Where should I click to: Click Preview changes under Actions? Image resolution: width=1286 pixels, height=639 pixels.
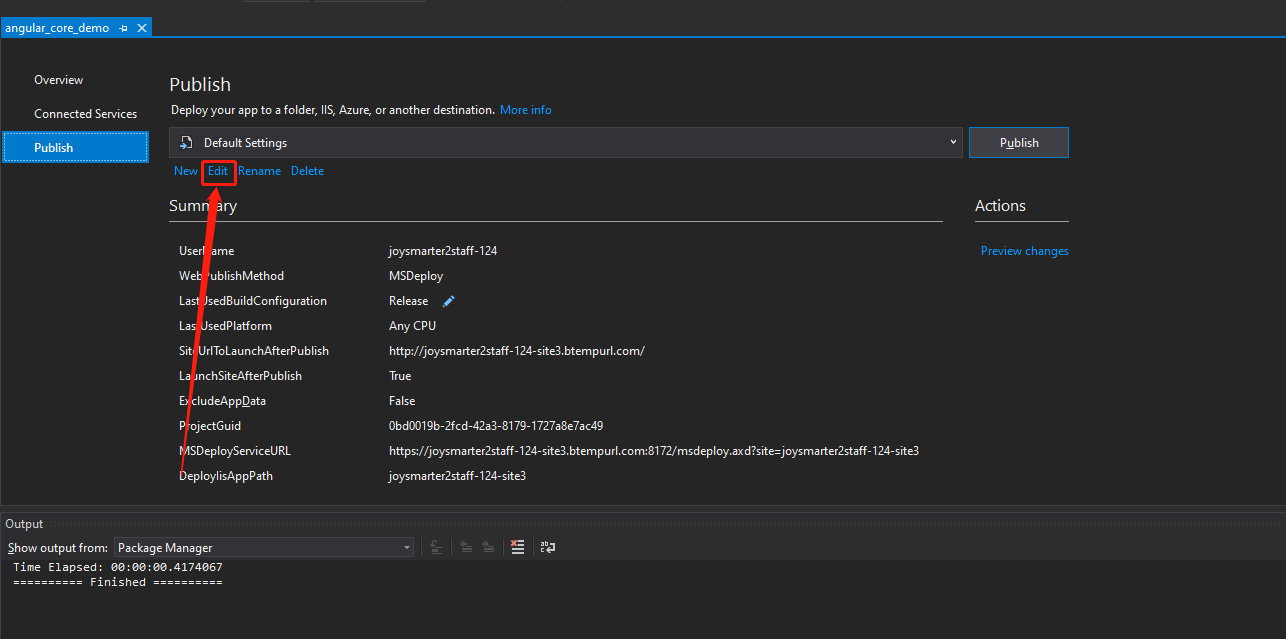[1024, 250]
